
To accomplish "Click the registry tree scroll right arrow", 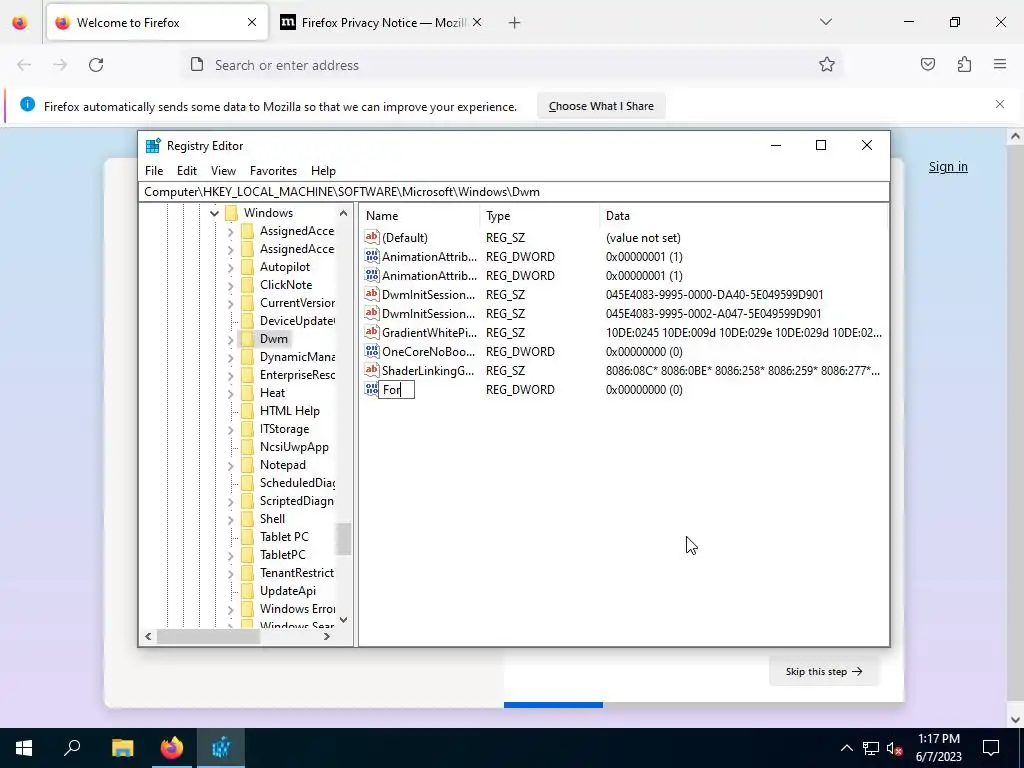I will tap(327, 636).
